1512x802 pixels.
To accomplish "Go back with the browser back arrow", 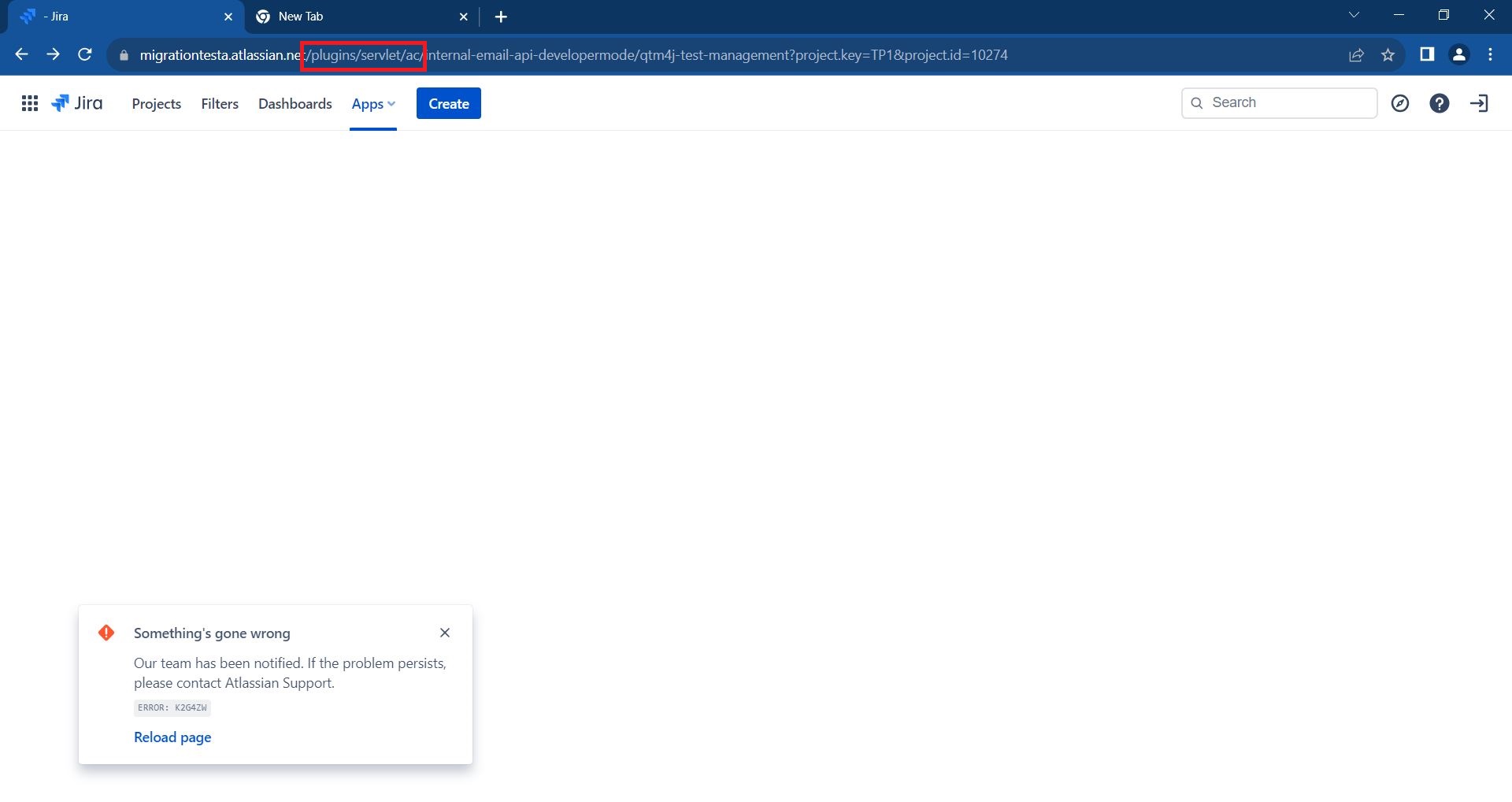I will click(21, 54).
